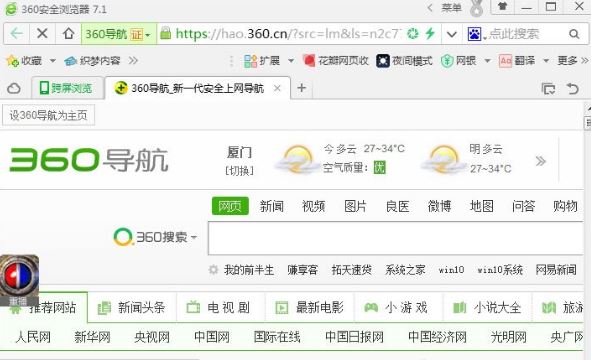
Task: Expand the 扩展 dropdown arrow
Action: pos(291,61)
